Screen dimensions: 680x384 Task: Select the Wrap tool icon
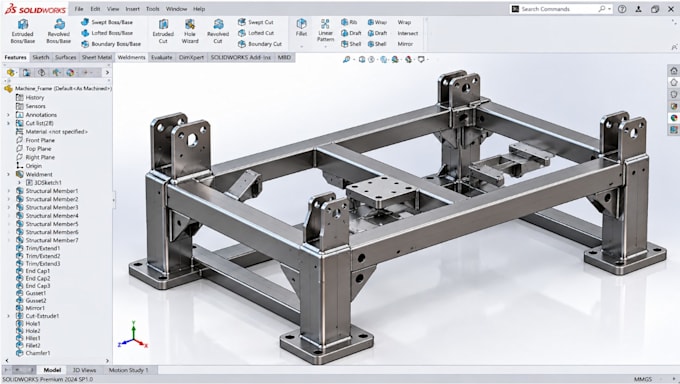(x=371, y=22)
